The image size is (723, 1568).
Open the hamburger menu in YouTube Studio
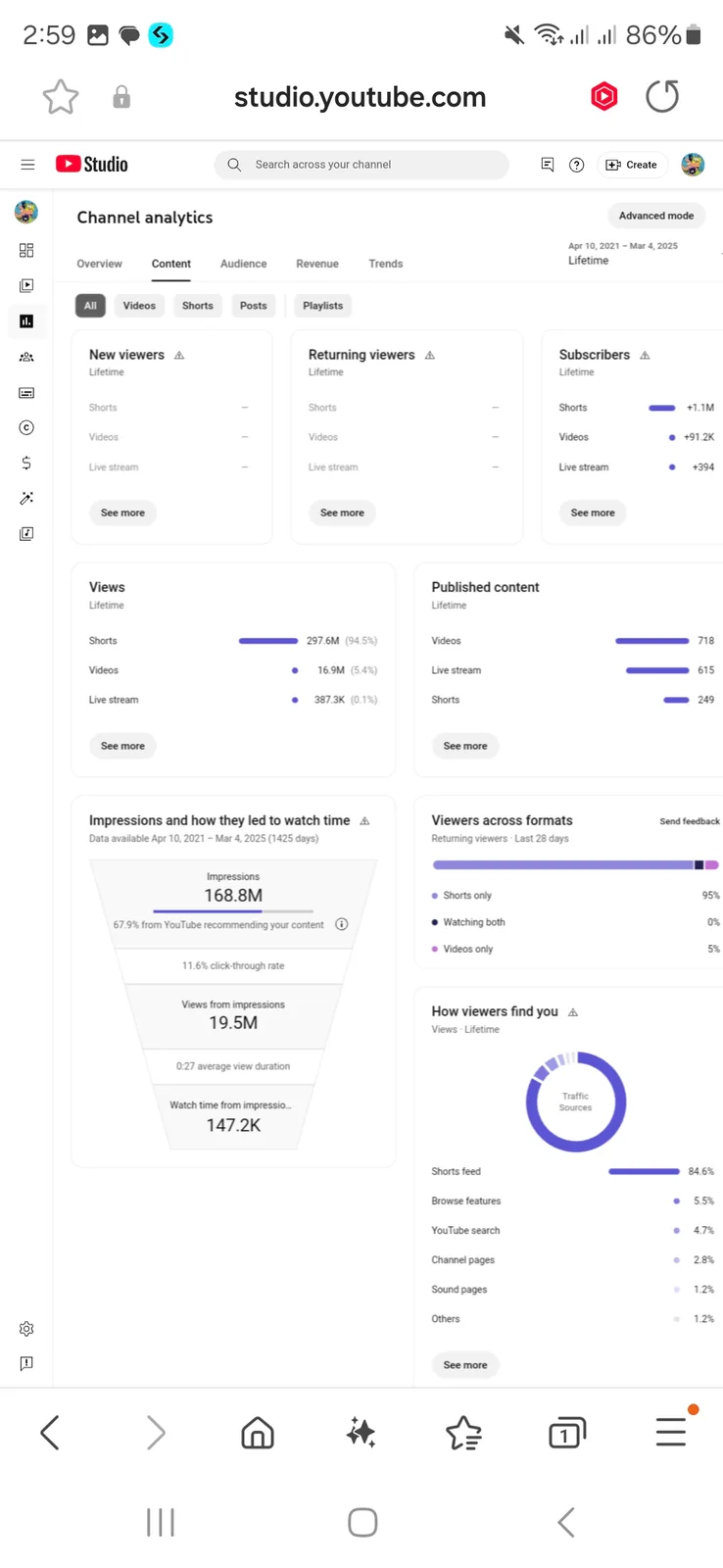(x=27, y=165)
